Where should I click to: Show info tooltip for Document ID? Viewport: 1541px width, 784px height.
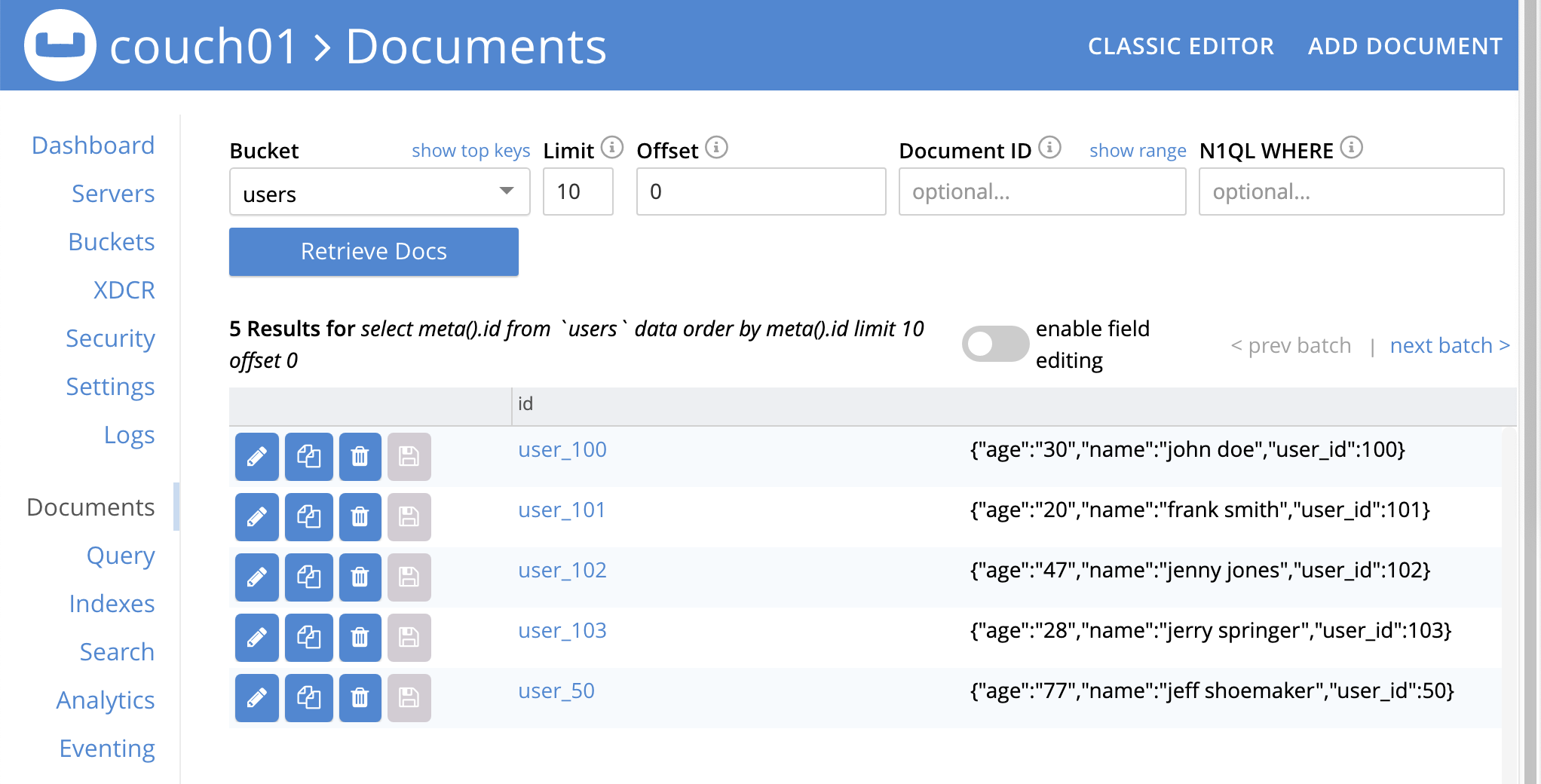[1049, 147]
